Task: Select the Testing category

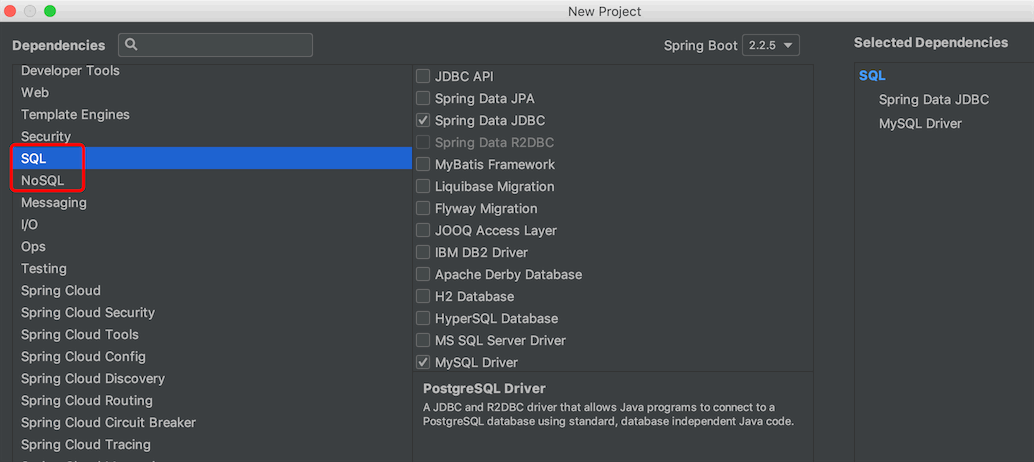Action: 212,268
